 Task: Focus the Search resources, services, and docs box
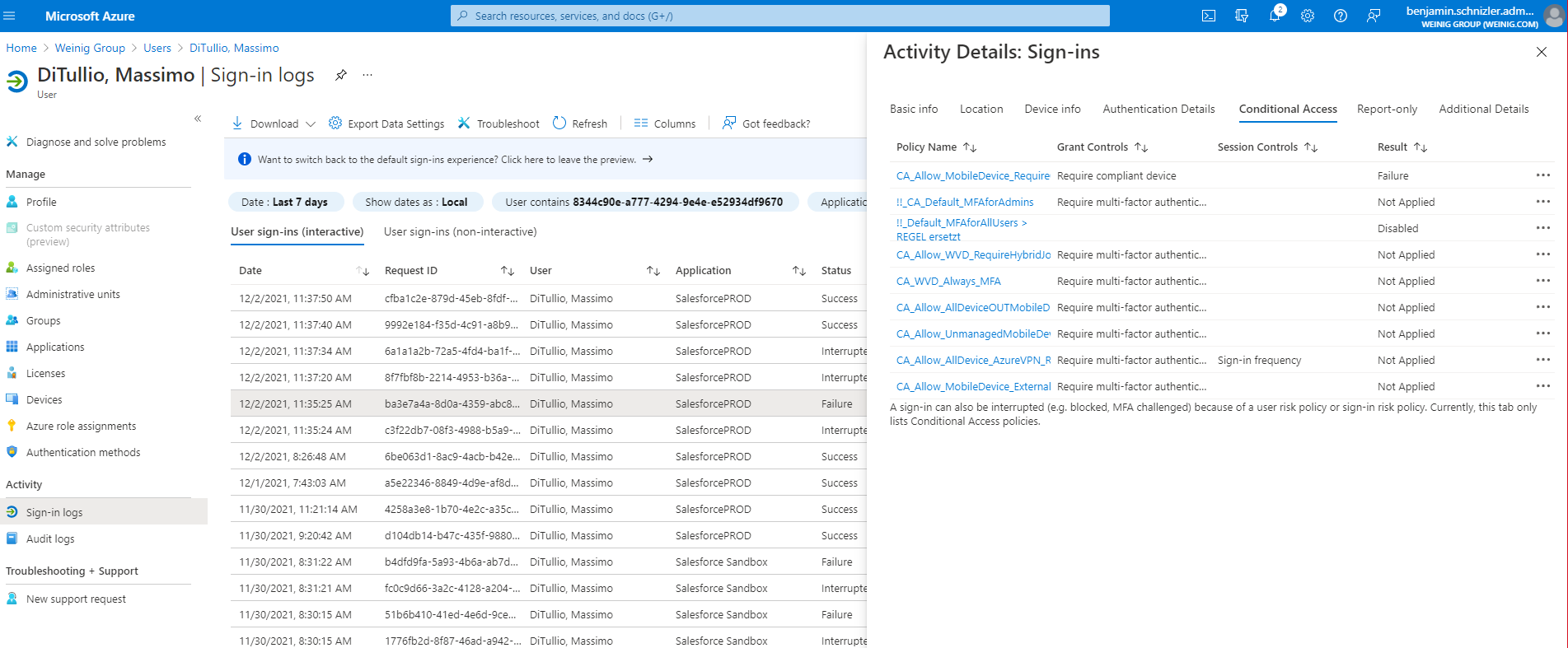point(780,16)
